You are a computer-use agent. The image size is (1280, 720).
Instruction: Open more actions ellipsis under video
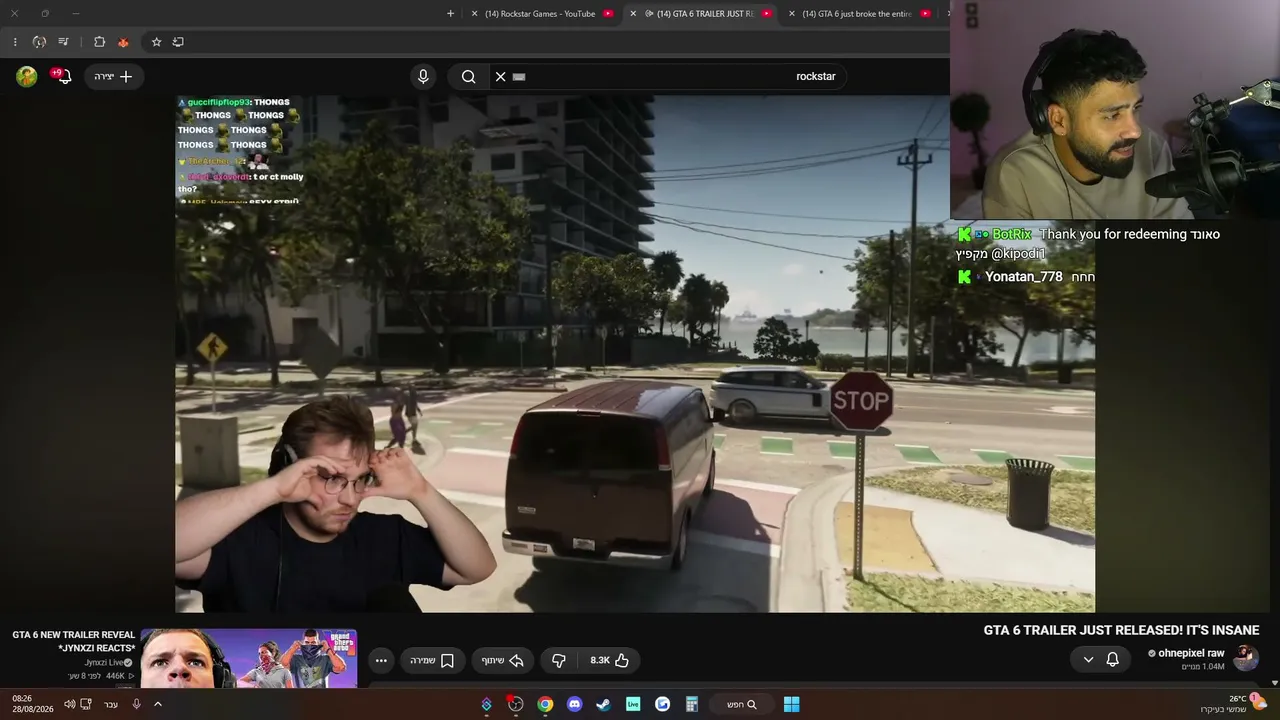click(381, 660)
